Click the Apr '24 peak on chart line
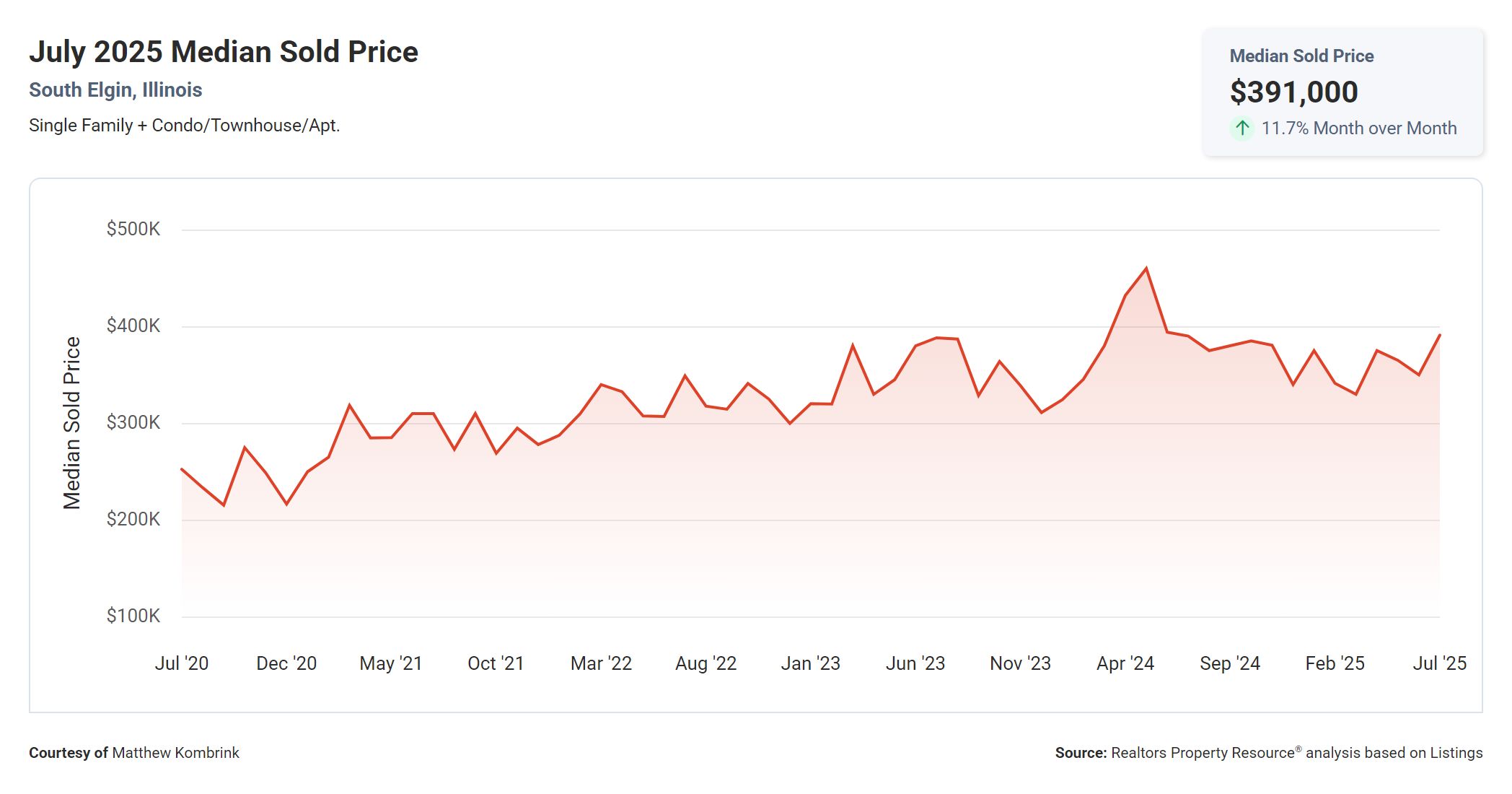This screenshot has height=794, width=1512. (1146, 269)
